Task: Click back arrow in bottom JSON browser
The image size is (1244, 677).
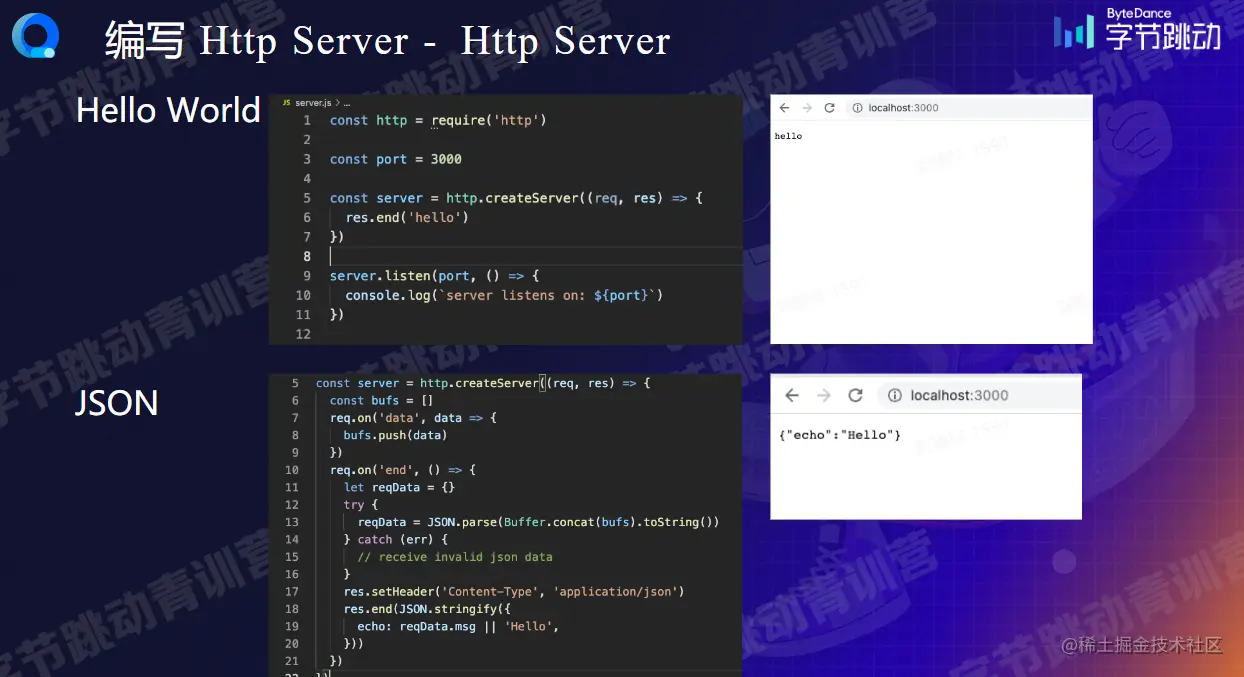Action: pyautogui.click(x=792, y=395)
